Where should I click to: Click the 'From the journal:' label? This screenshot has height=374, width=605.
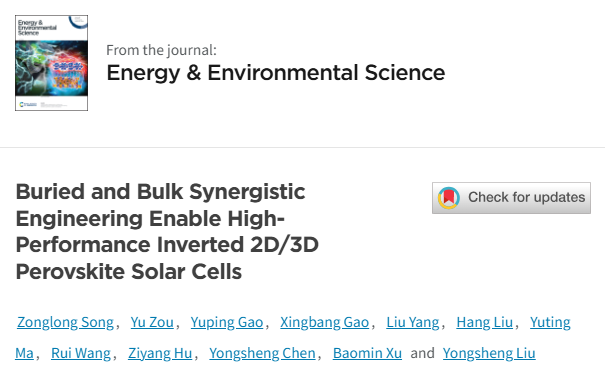pyautogui.click(x=161, y=50)
